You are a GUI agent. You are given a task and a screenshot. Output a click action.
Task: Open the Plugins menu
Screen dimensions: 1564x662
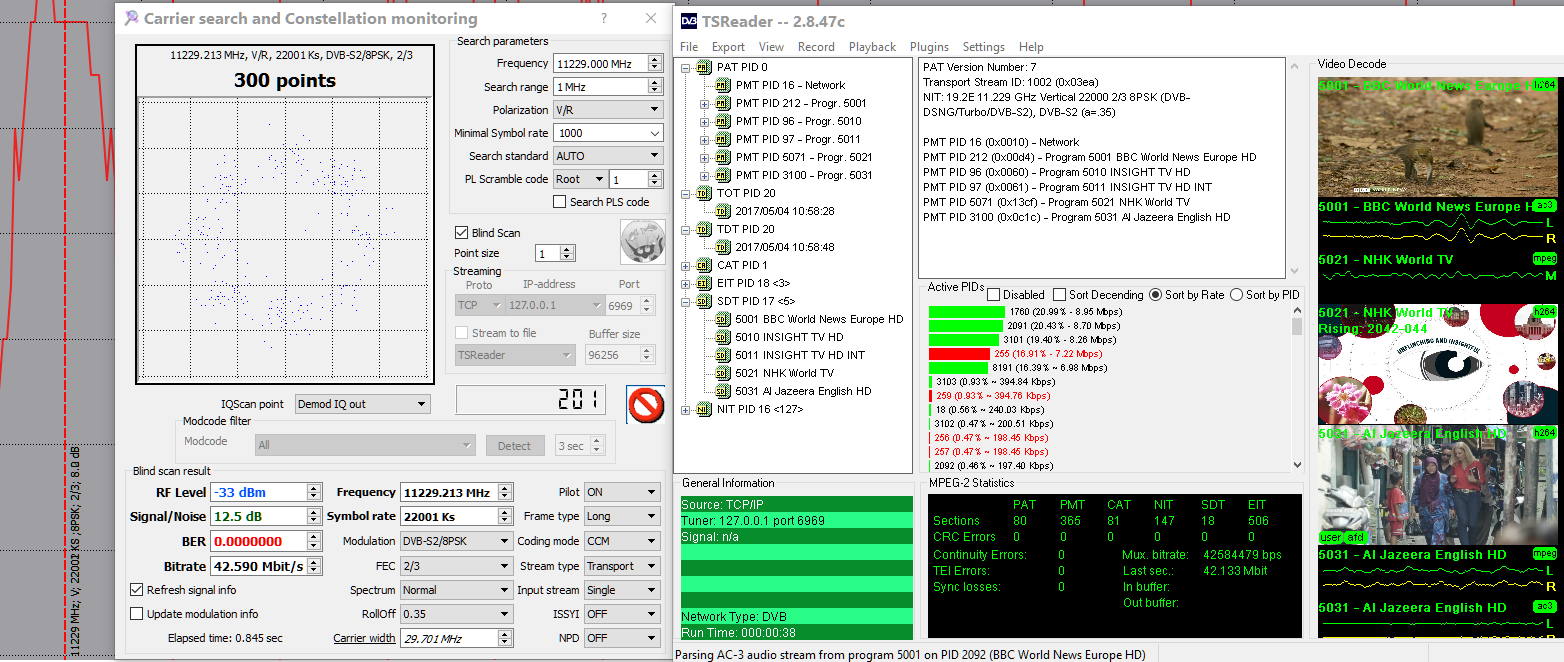coord(929,47)
